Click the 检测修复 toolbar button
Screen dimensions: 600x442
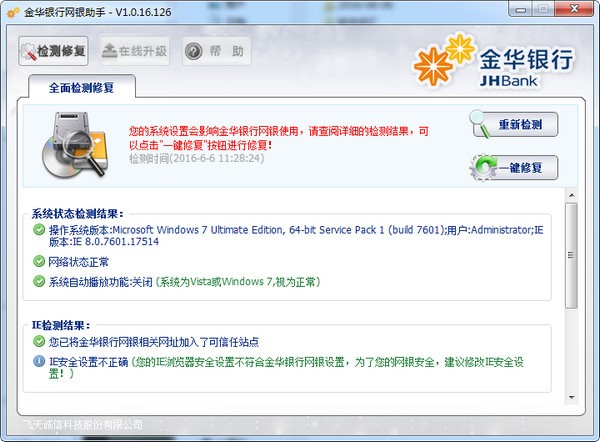click(x=53, y=51)
